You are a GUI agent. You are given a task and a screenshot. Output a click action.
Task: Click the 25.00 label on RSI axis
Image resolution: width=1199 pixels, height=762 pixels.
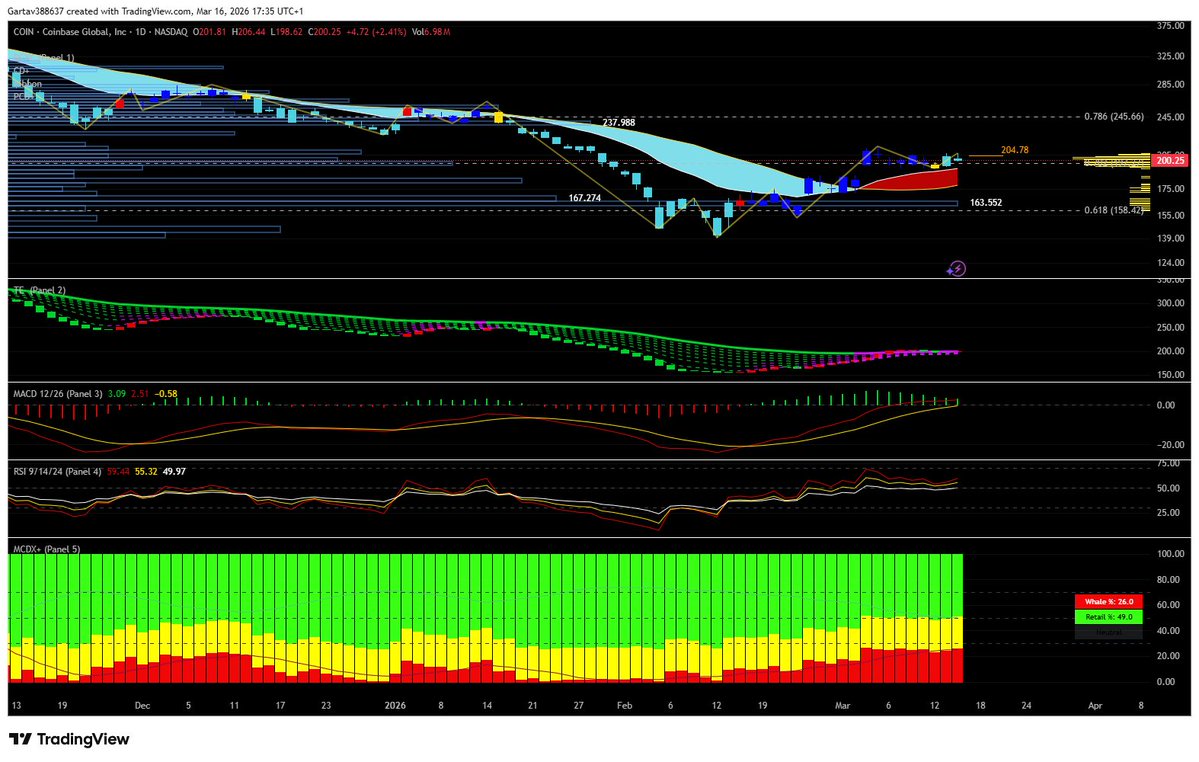1167,513
